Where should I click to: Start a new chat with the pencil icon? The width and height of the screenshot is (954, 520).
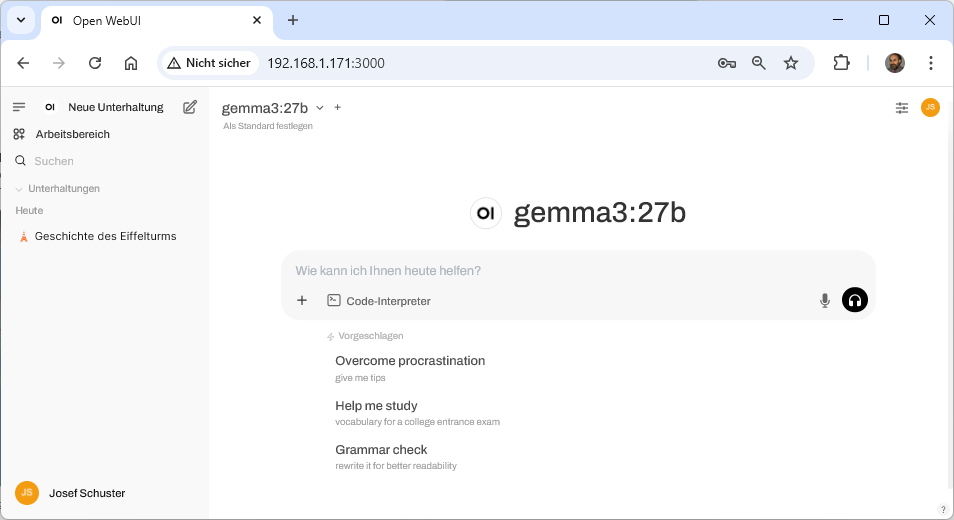pyautogui.click(x=190, y=107)
